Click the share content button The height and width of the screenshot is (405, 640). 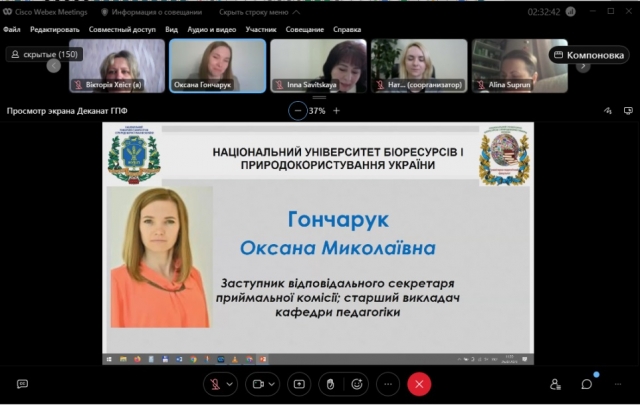[x=299, y=384]
